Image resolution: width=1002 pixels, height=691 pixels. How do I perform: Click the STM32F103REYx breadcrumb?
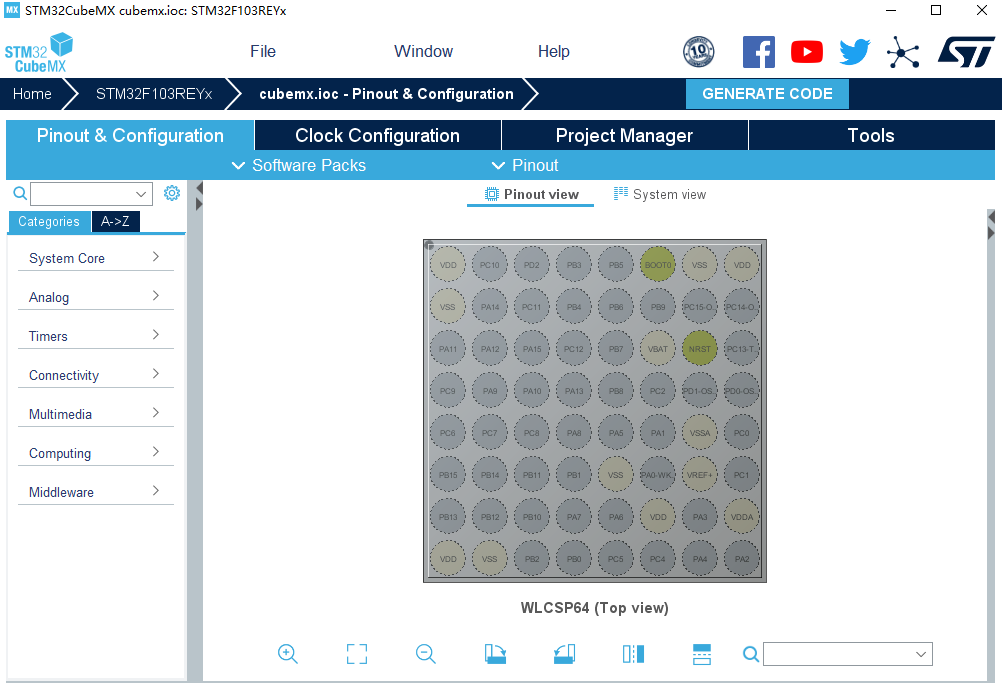coord(154,94)
